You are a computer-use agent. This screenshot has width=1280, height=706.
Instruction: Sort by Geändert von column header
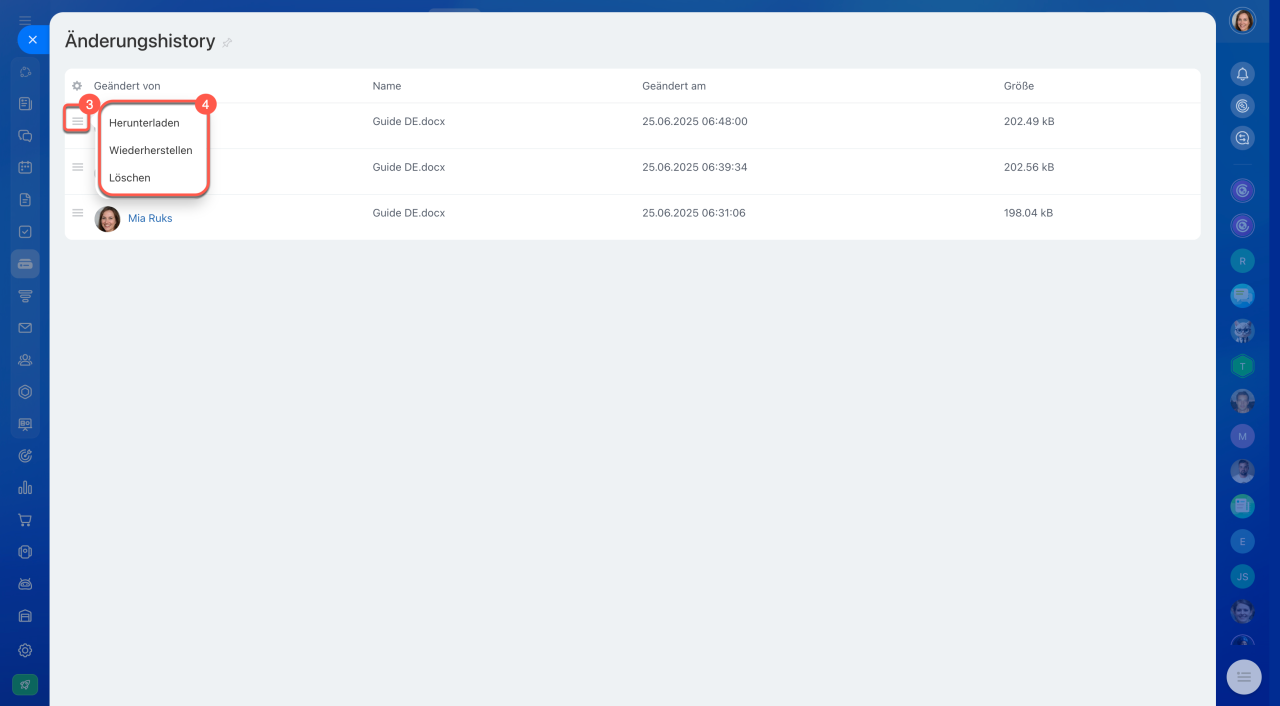click(127, 86)
